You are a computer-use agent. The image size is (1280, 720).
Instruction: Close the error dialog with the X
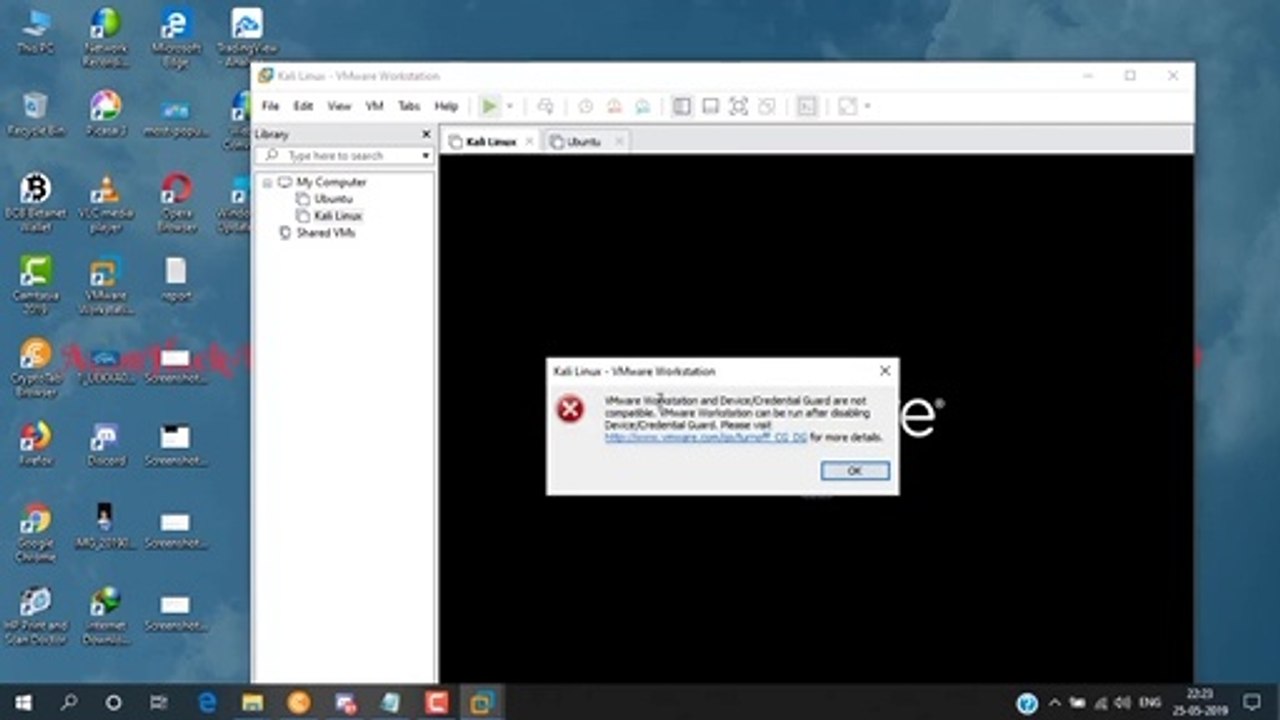click(x=884, y=371)
